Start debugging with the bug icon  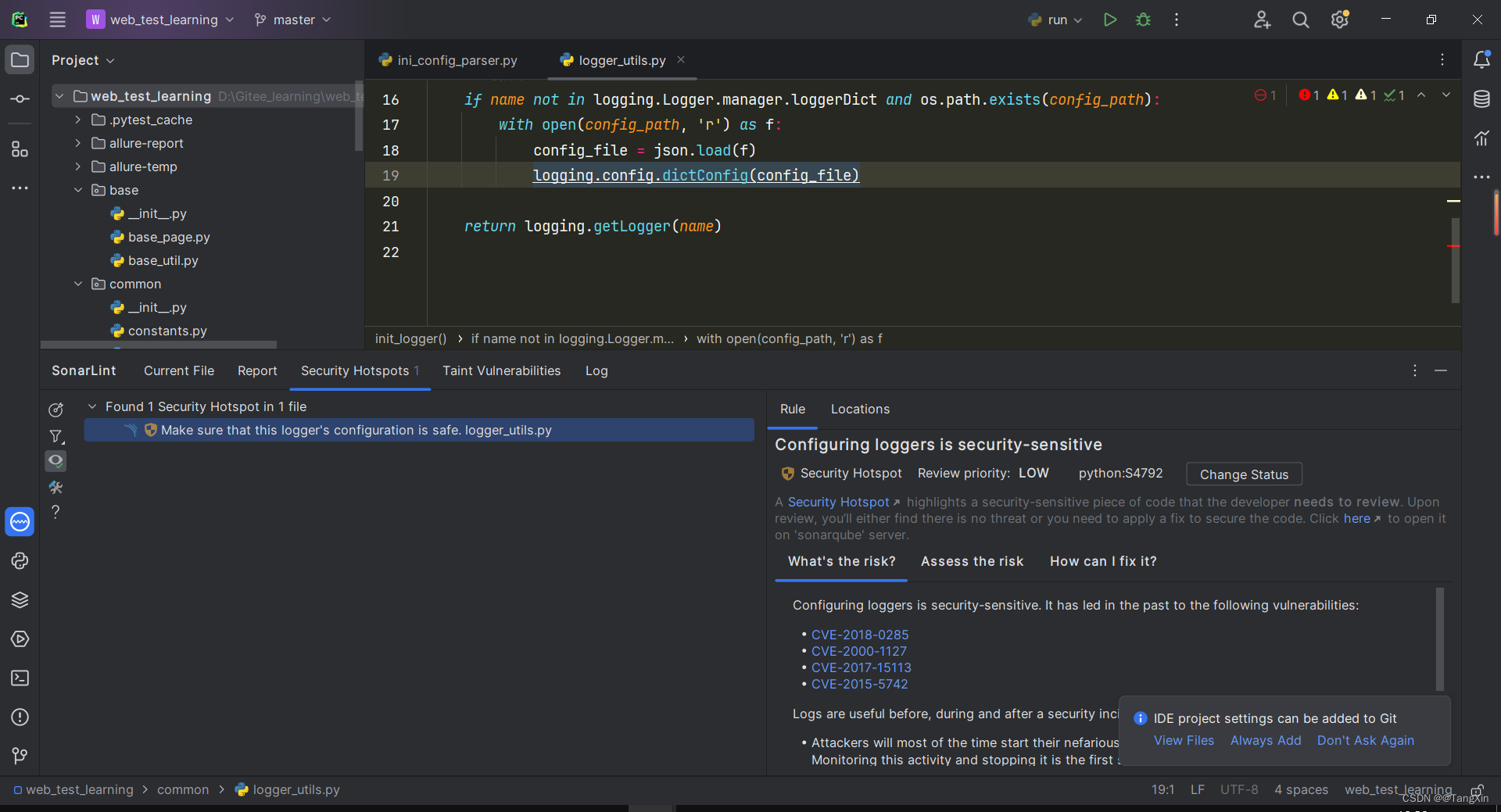tap(1143, 20)
